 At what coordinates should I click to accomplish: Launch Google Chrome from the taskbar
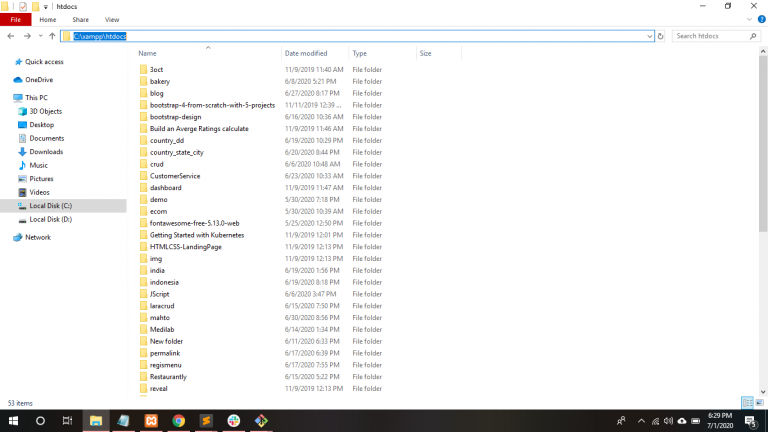pyautogui.click(x=178, y=421)
